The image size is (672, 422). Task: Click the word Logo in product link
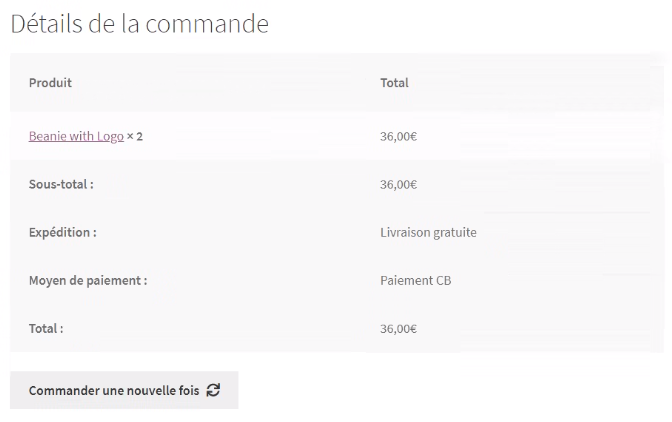pyautogui.click(x=110, y=137)
